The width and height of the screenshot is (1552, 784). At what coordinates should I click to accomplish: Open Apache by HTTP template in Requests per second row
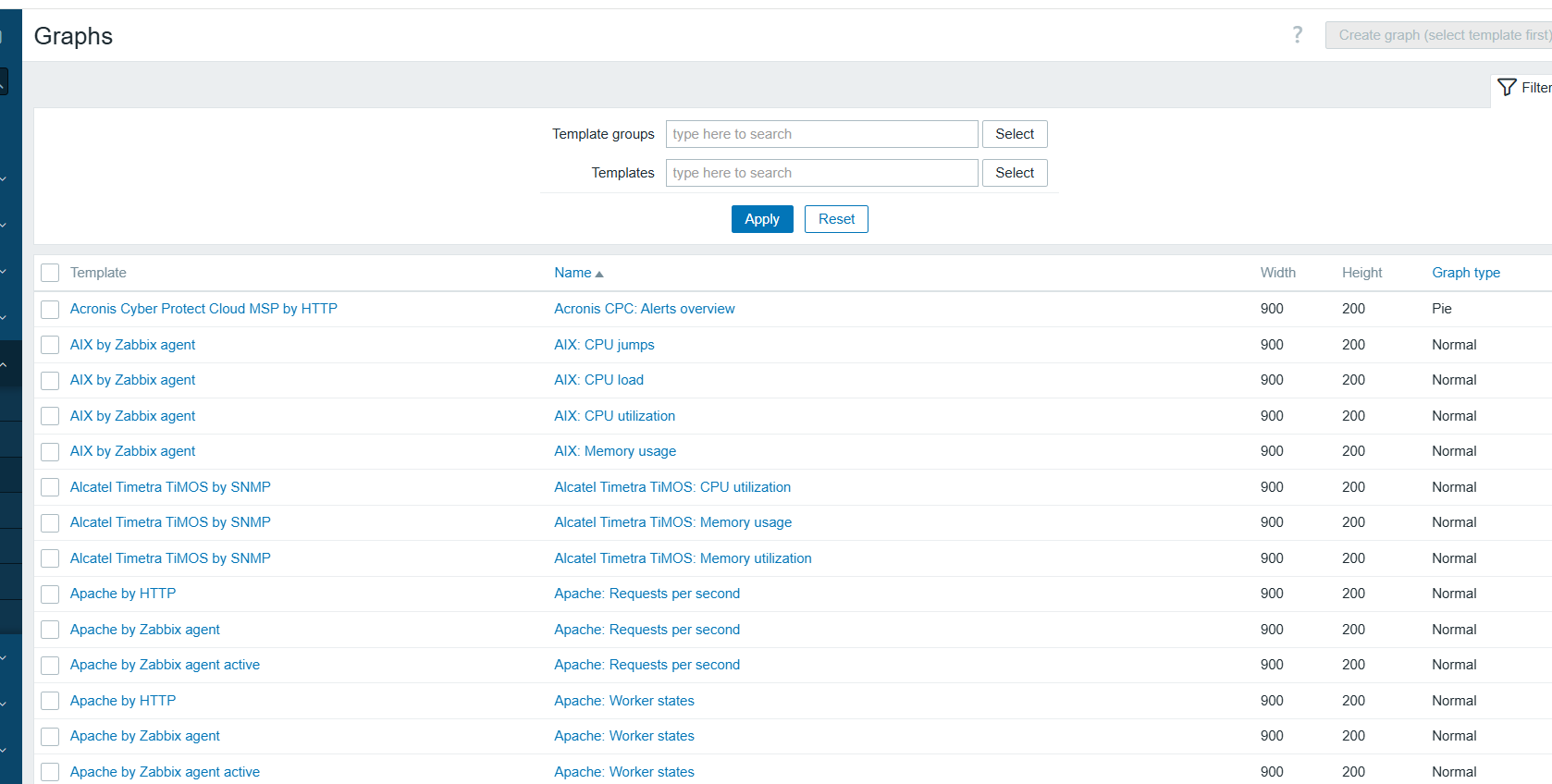tap(123, 594)
